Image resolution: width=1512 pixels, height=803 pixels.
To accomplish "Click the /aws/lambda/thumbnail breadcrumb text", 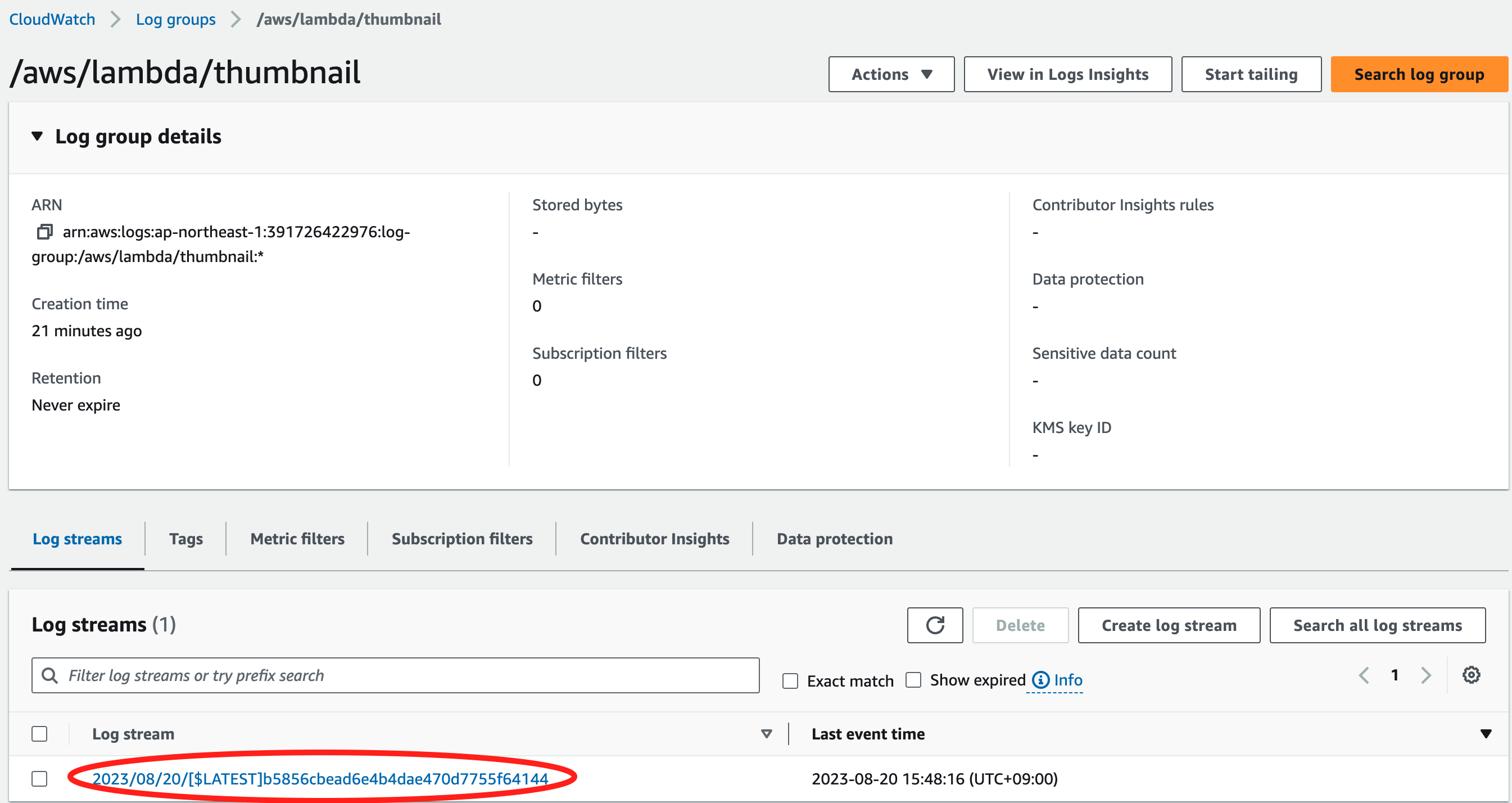I will pyautogui.click(x=348, y=19).
